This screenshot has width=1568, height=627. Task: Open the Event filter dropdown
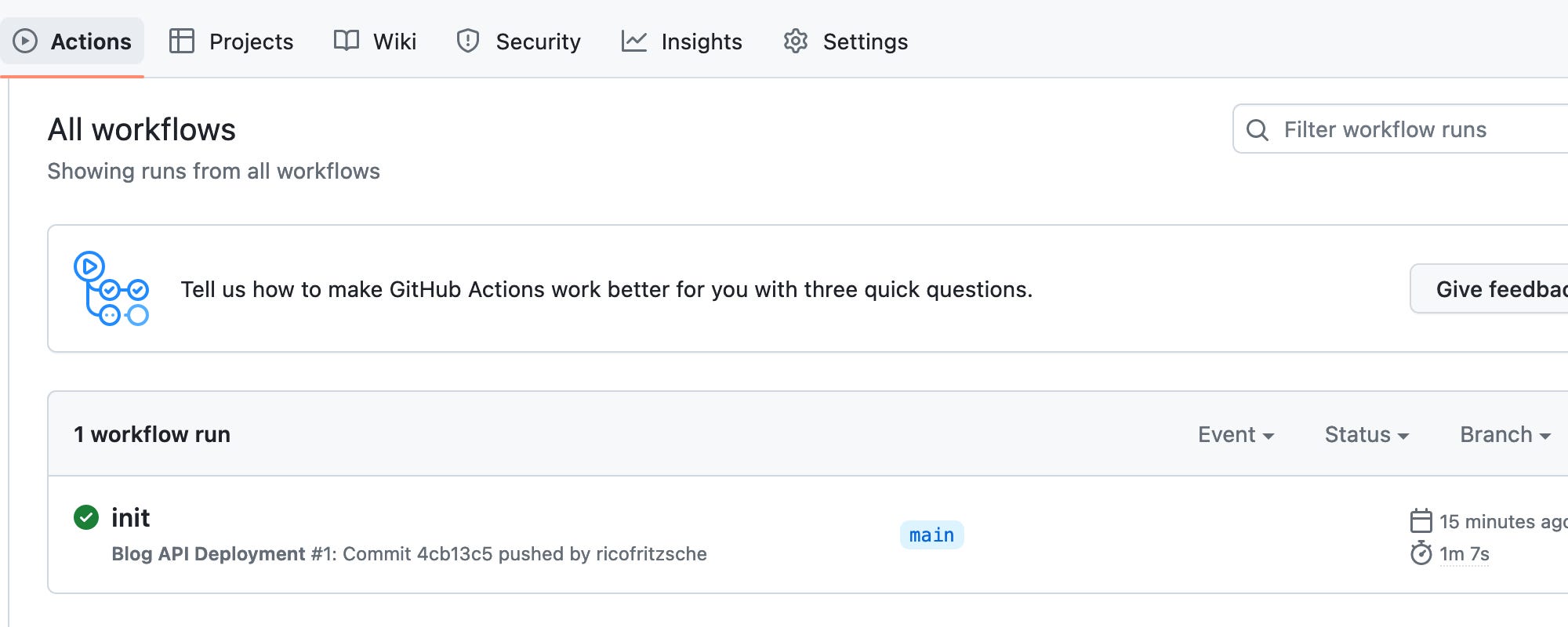[1236, 434]
